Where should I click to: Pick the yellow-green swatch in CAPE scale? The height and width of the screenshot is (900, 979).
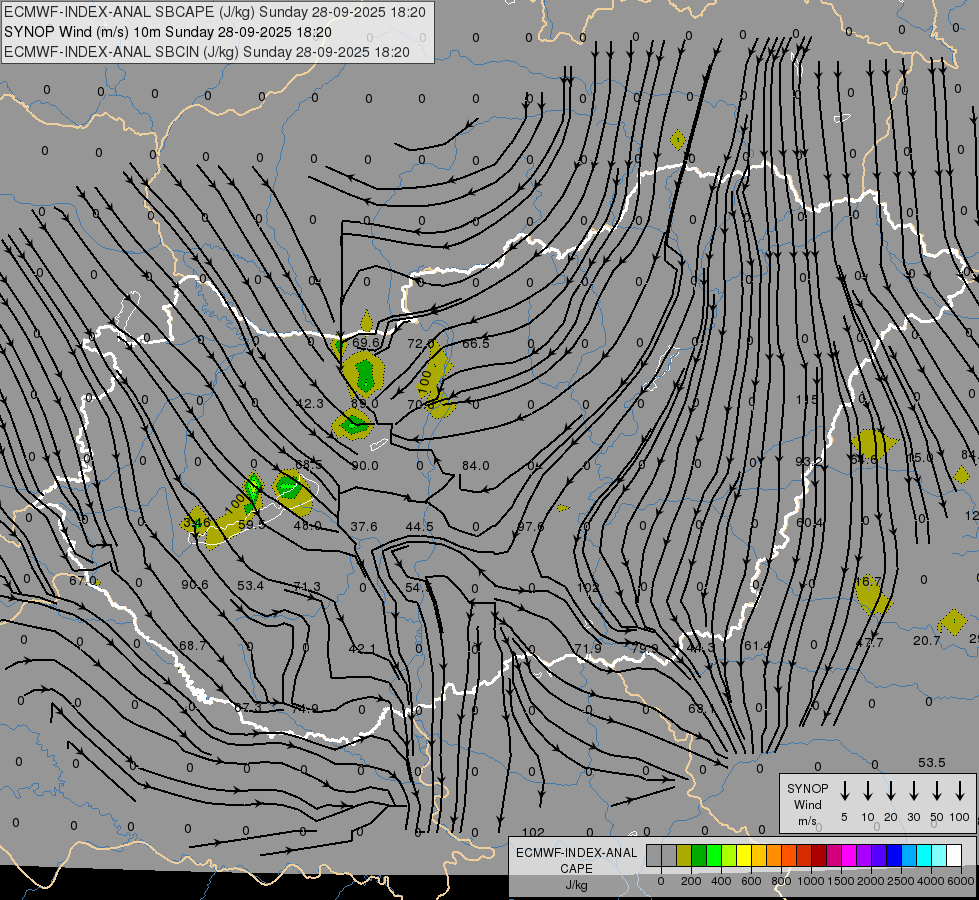tap(729, 856)
